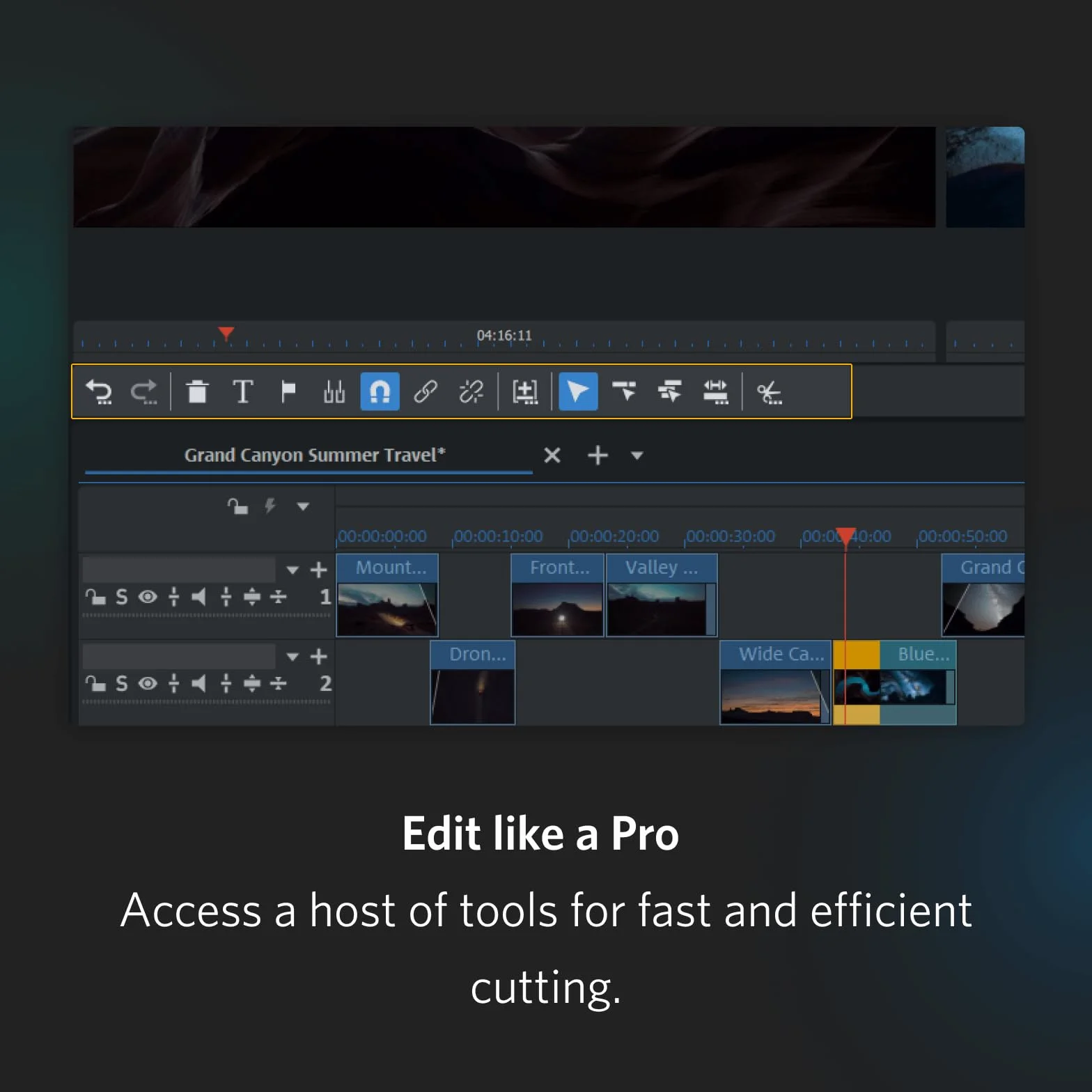Select the single-track mouse mode icon
The height and width of the screenshot is (1092, 1092).
click(624, 391)
